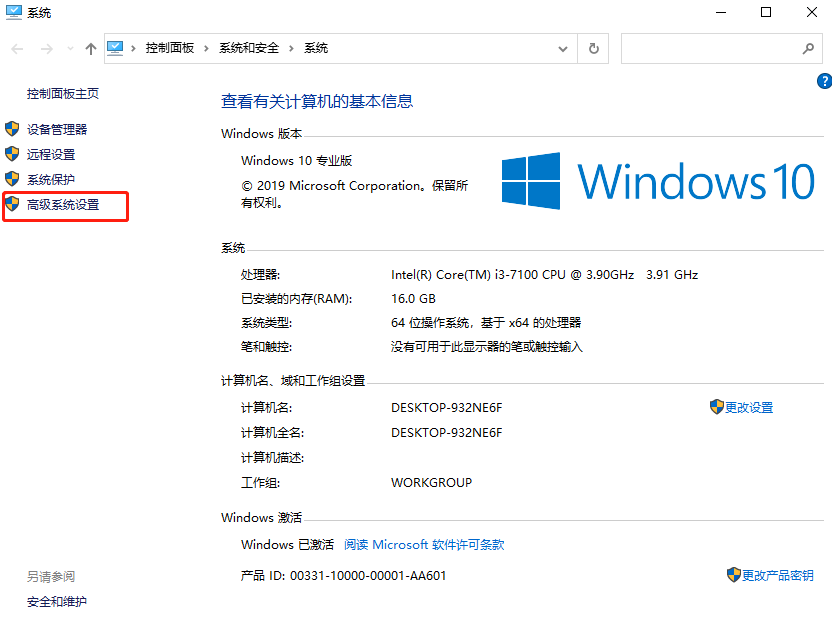Go to 控制面板主页
832x624 pixels.
[63, 94]
